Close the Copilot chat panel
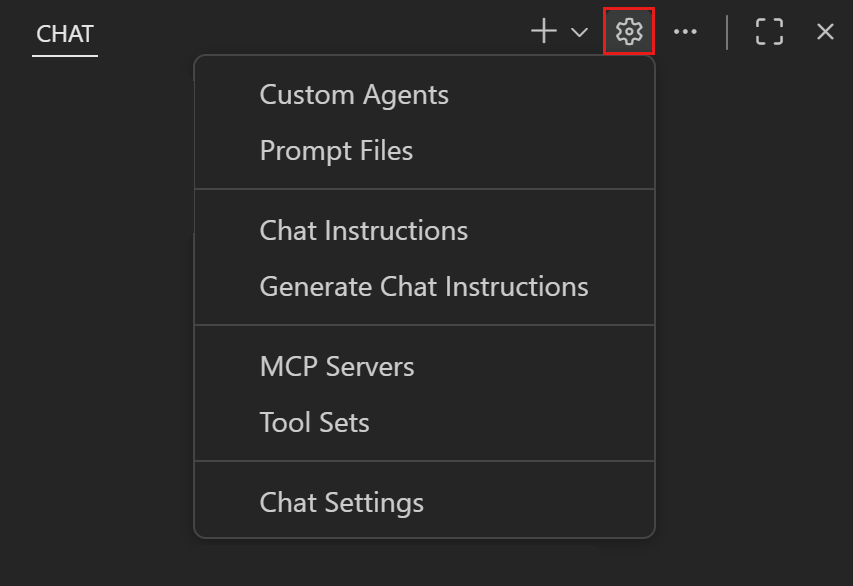 coord(824,31)
